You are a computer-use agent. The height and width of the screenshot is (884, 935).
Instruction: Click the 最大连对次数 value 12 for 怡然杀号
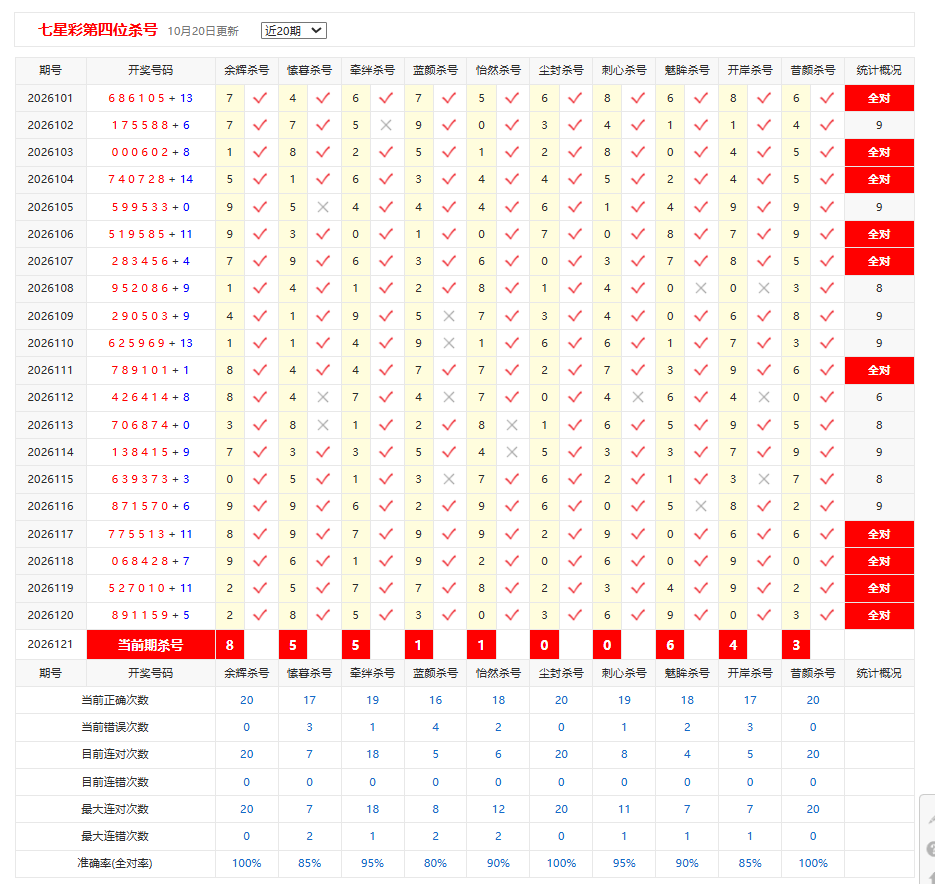click(499, 809)
